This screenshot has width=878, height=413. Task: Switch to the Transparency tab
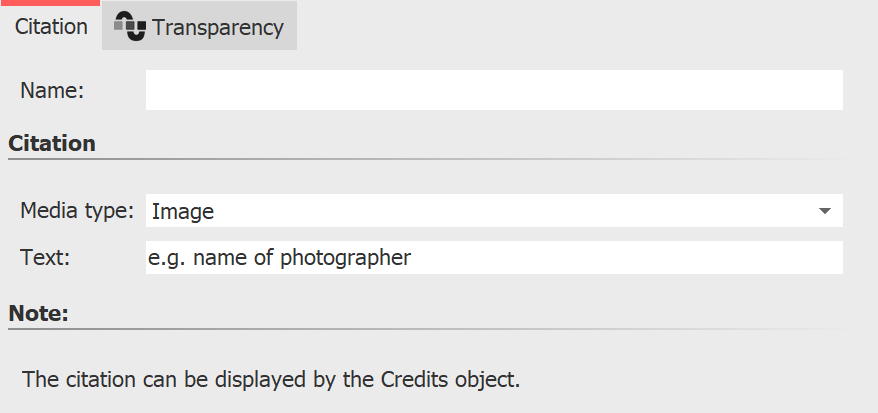pyautogui.click(x=199, y=28)
